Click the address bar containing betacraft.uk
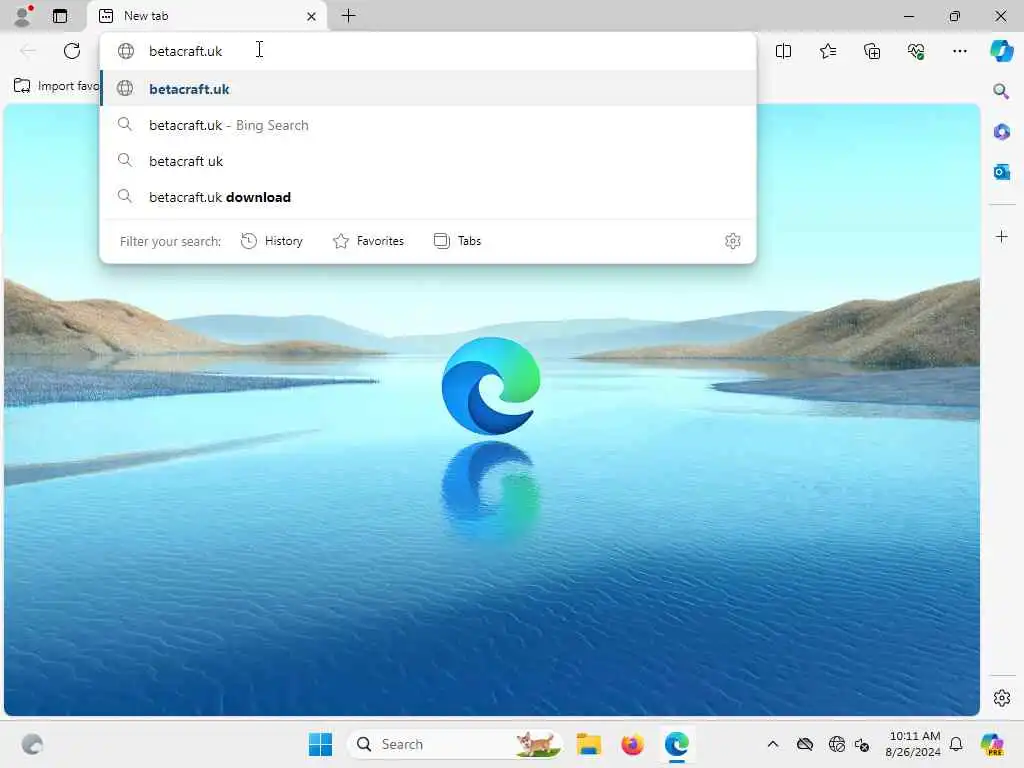Screen dimensions: 1024x768 pos(428,51)
